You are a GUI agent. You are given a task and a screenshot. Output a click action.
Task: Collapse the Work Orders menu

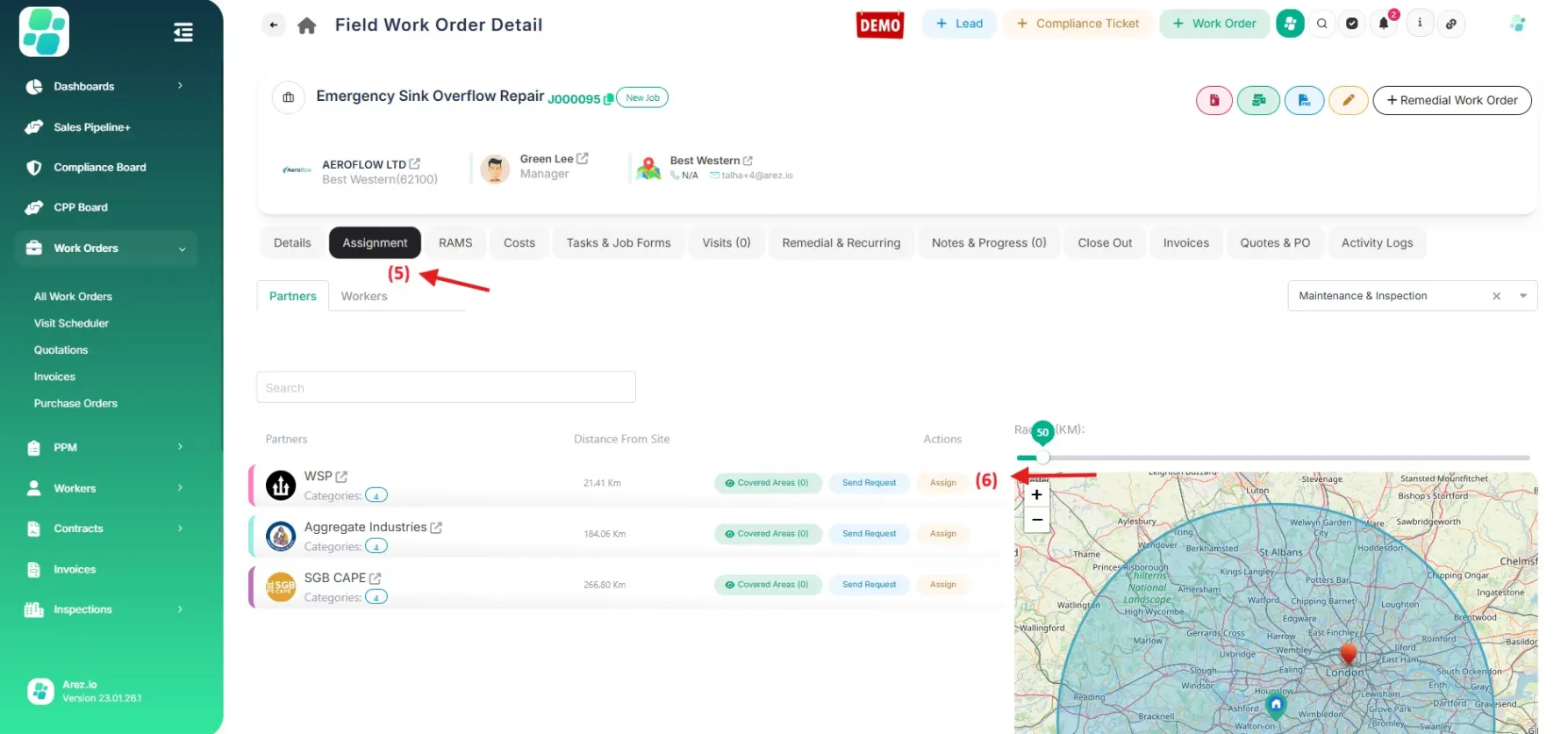point(106,248)
